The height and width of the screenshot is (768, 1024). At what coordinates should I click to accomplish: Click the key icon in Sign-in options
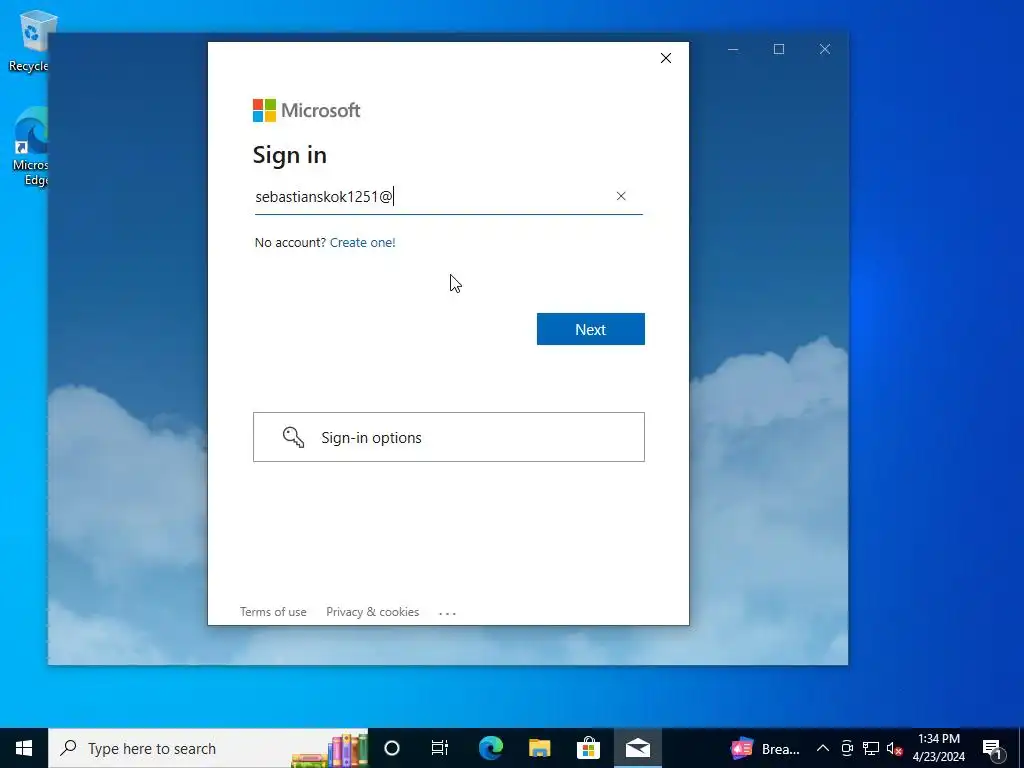pyautogui.click(x=293, y=437)
